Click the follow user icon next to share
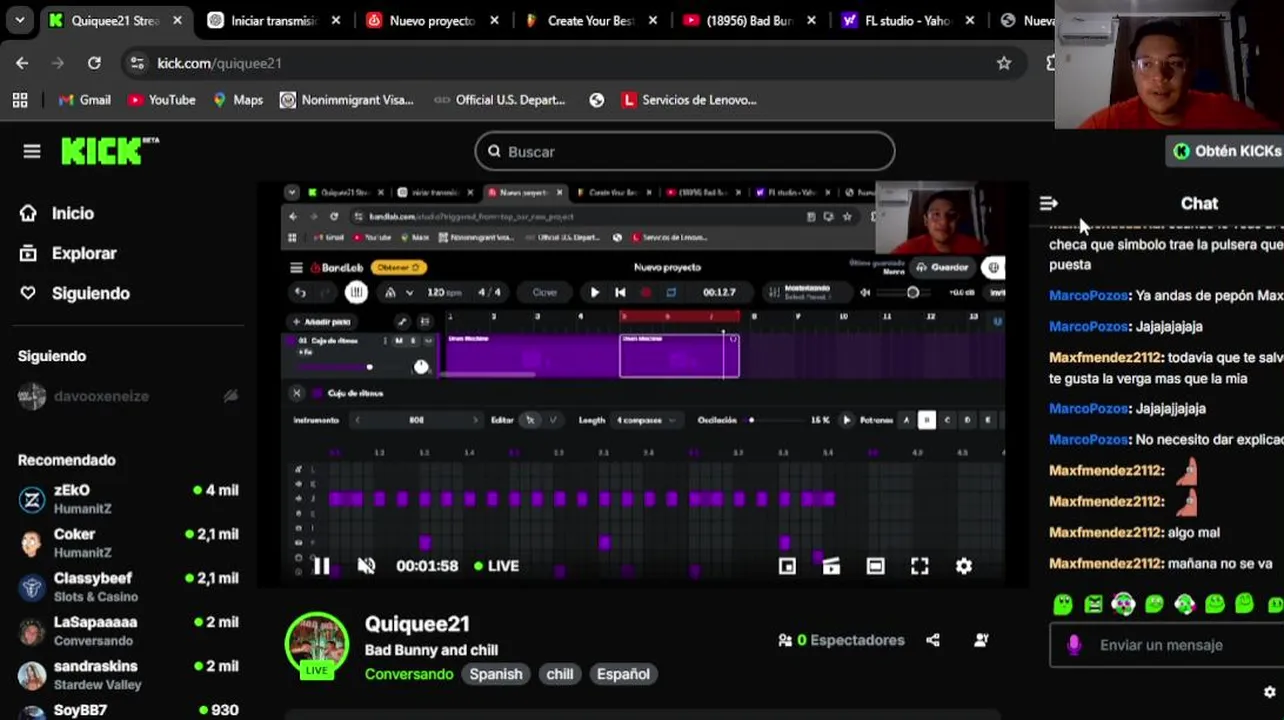The image size is (1284, 720). coord(981,640)
